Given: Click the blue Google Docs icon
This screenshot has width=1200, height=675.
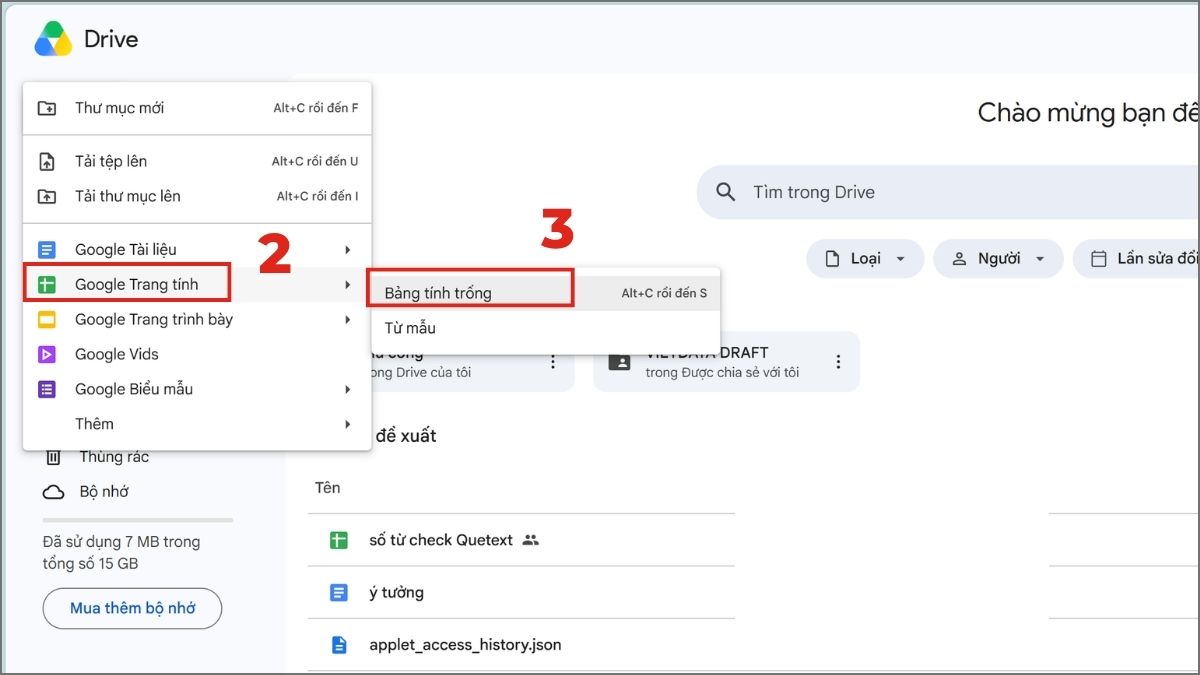Looking at the screenshot, I should pos(46,249).
